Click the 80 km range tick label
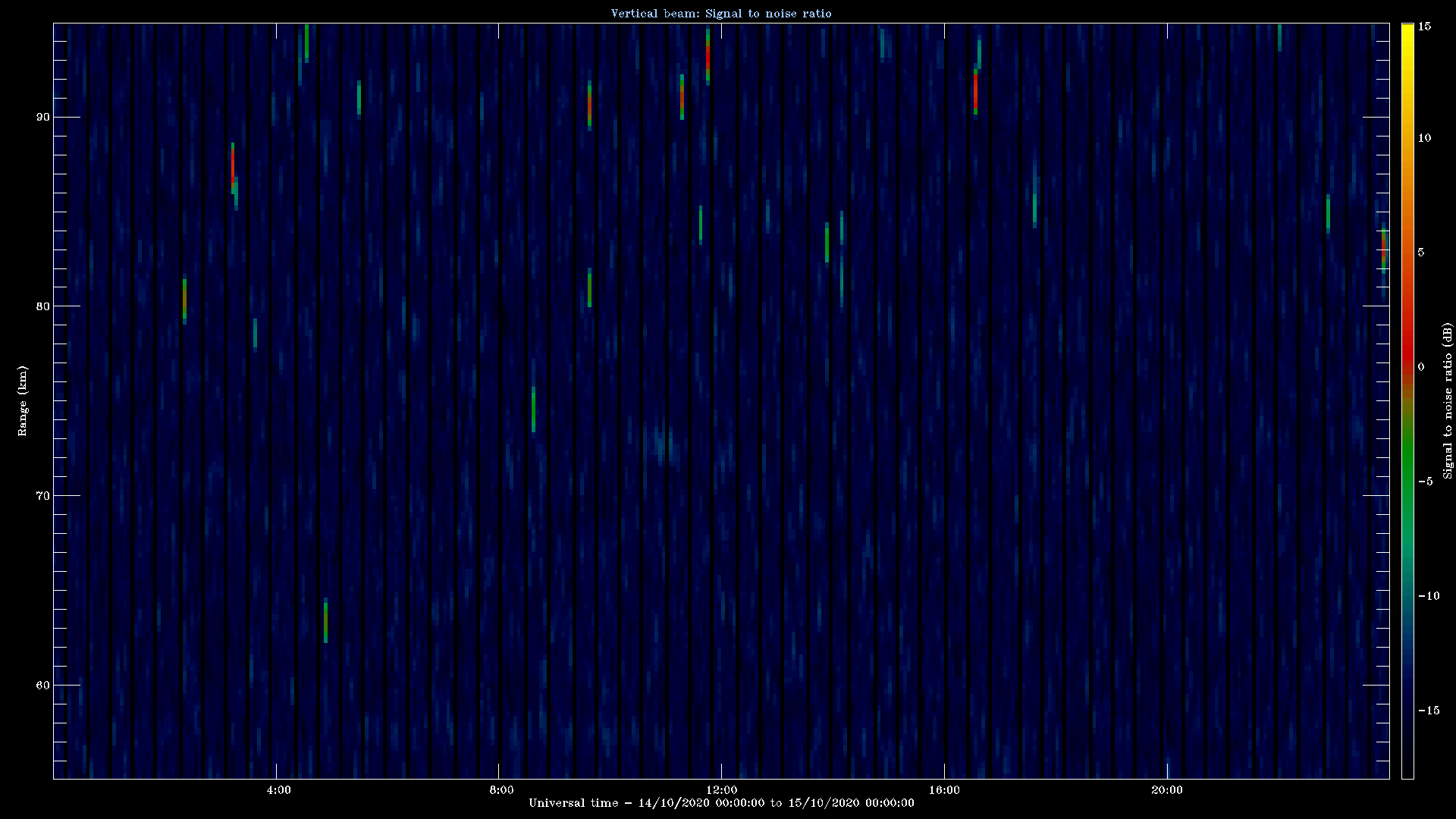The image size is (1456, 819). point(42,306)
